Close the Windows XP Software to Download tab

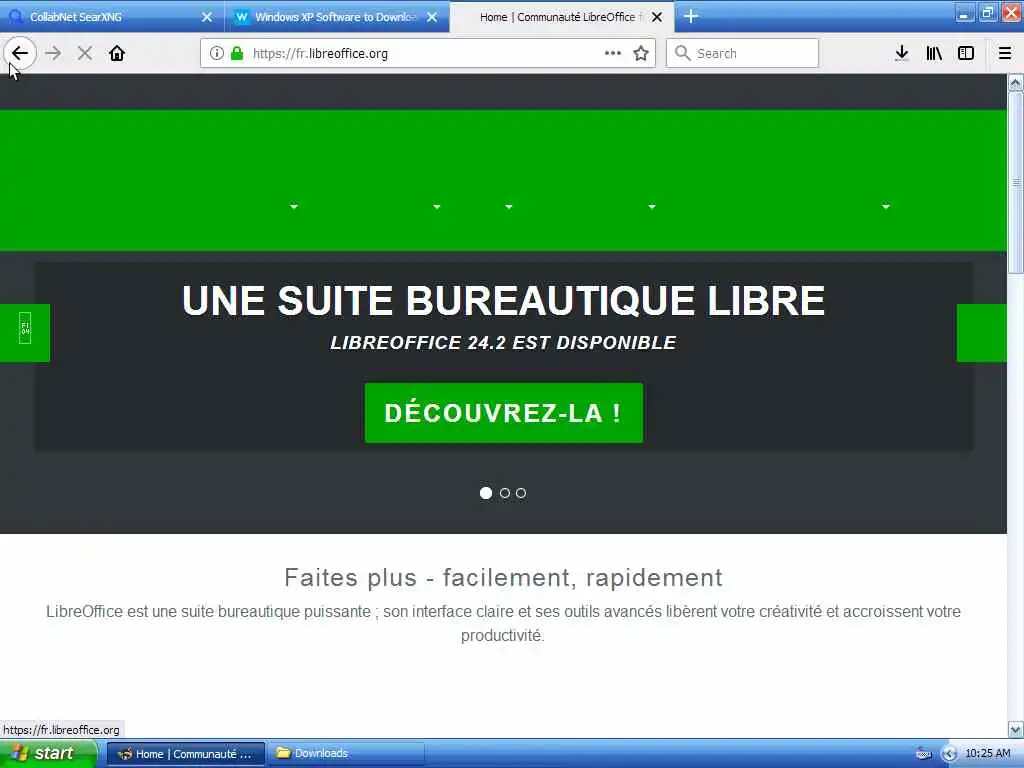432,17
